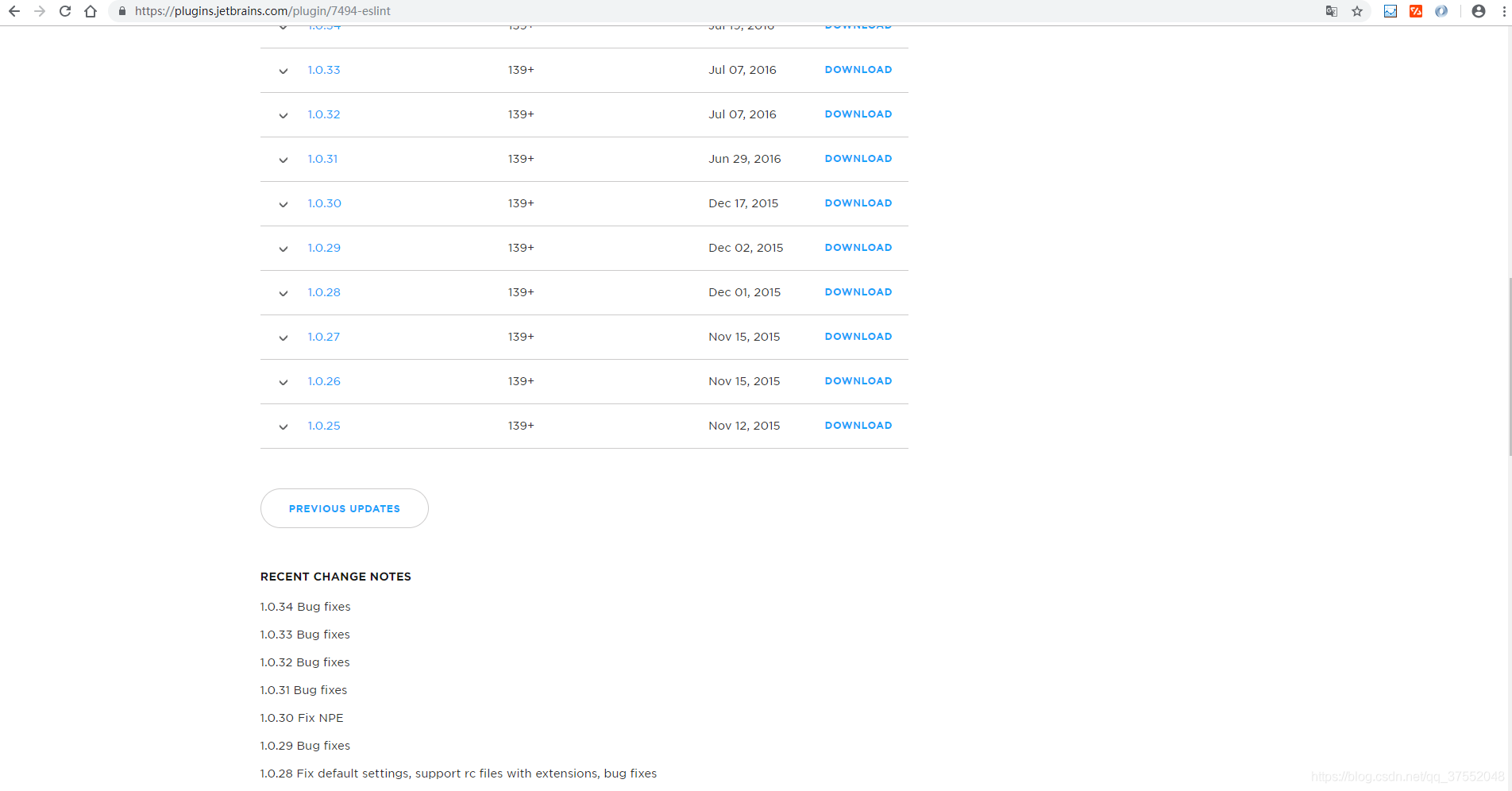Go to the browser home page icon
This screenshot has width=1512, height=791.
[x=91, y=11]
